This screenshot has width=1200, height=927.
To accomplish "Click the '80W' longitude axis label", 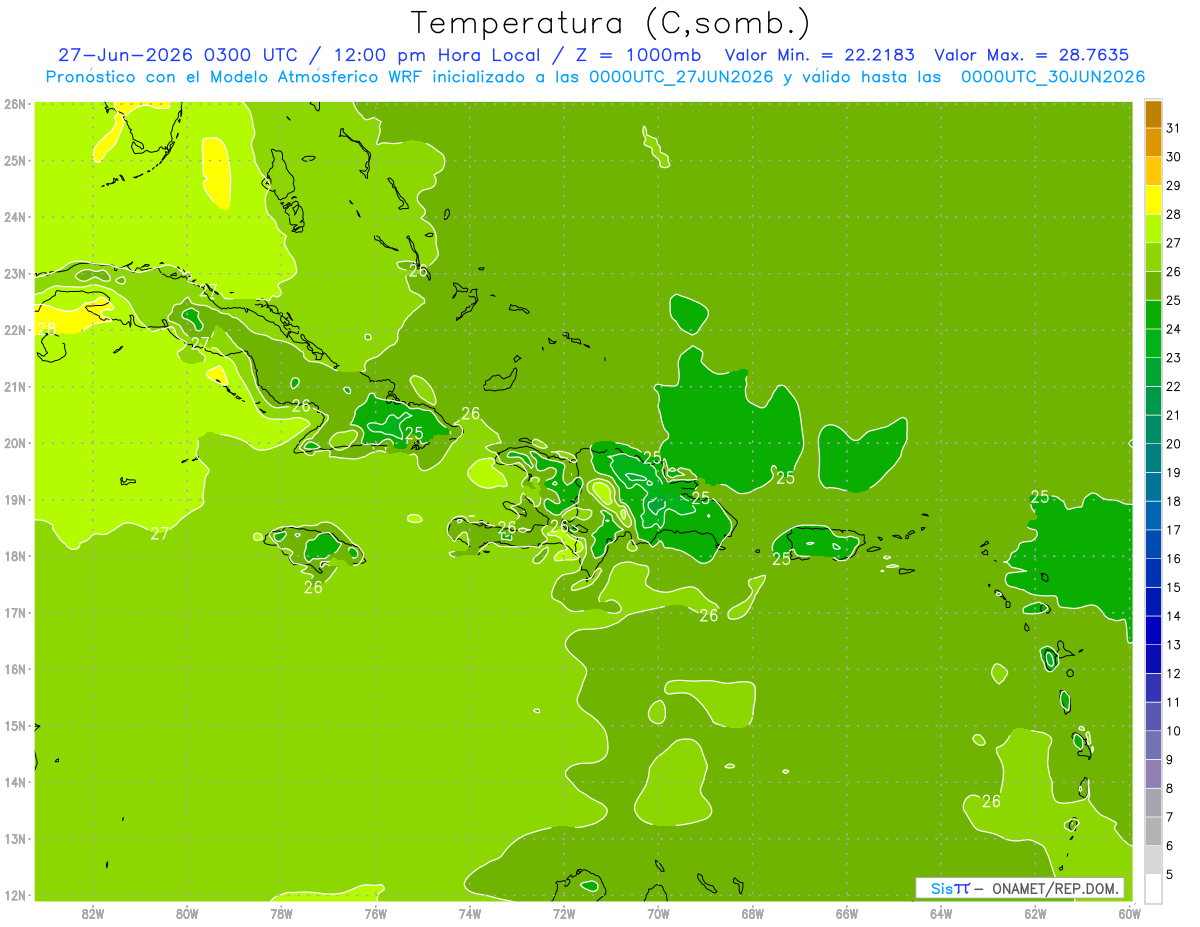I will [186, 912].
